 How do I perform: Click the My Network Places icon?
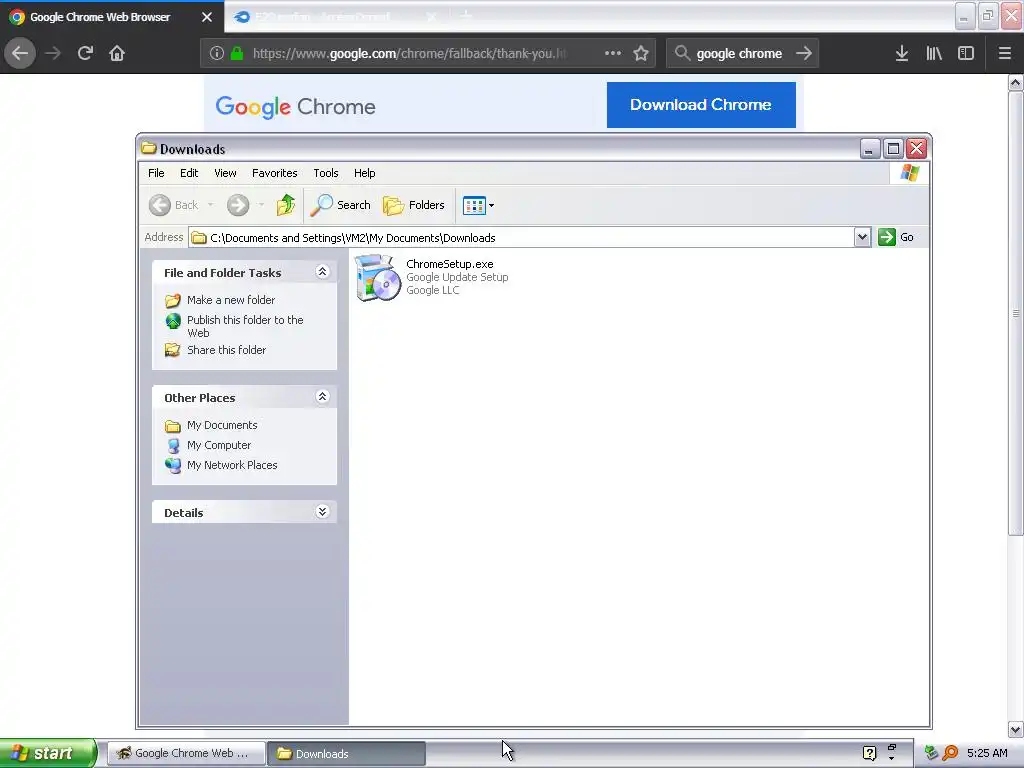click(x=172, y=465)
